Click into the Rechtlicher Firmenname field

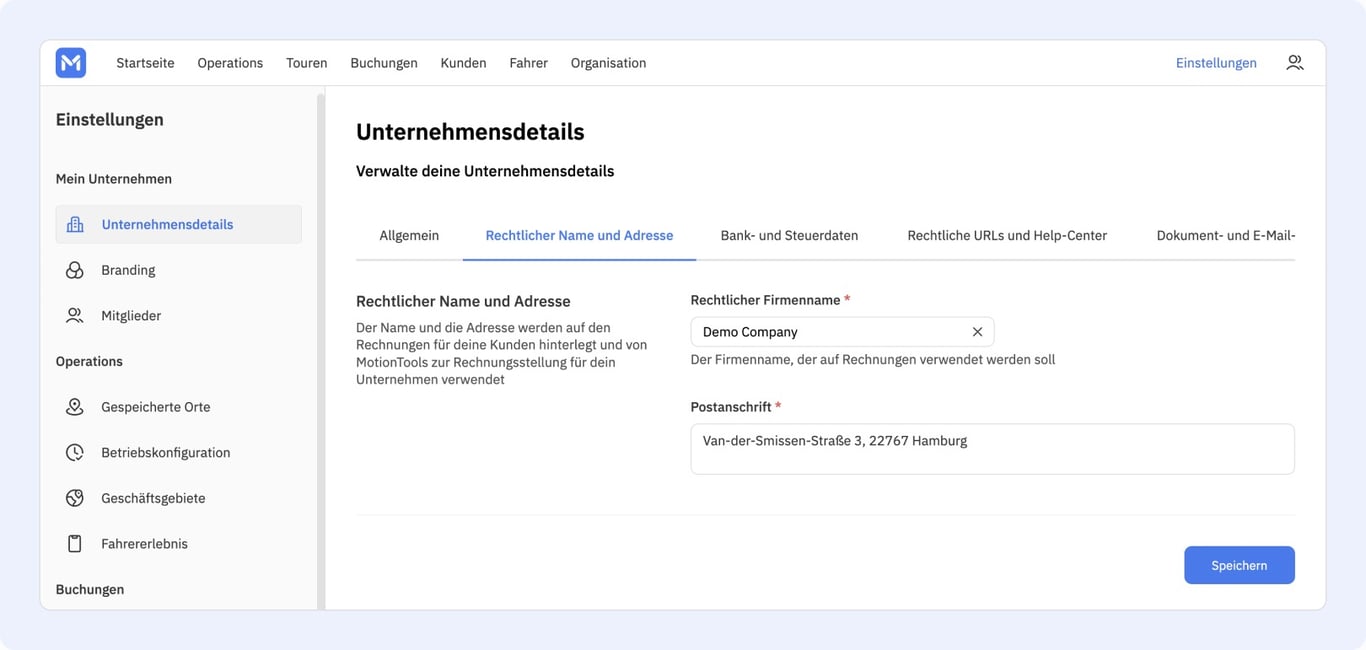point(842,332)
